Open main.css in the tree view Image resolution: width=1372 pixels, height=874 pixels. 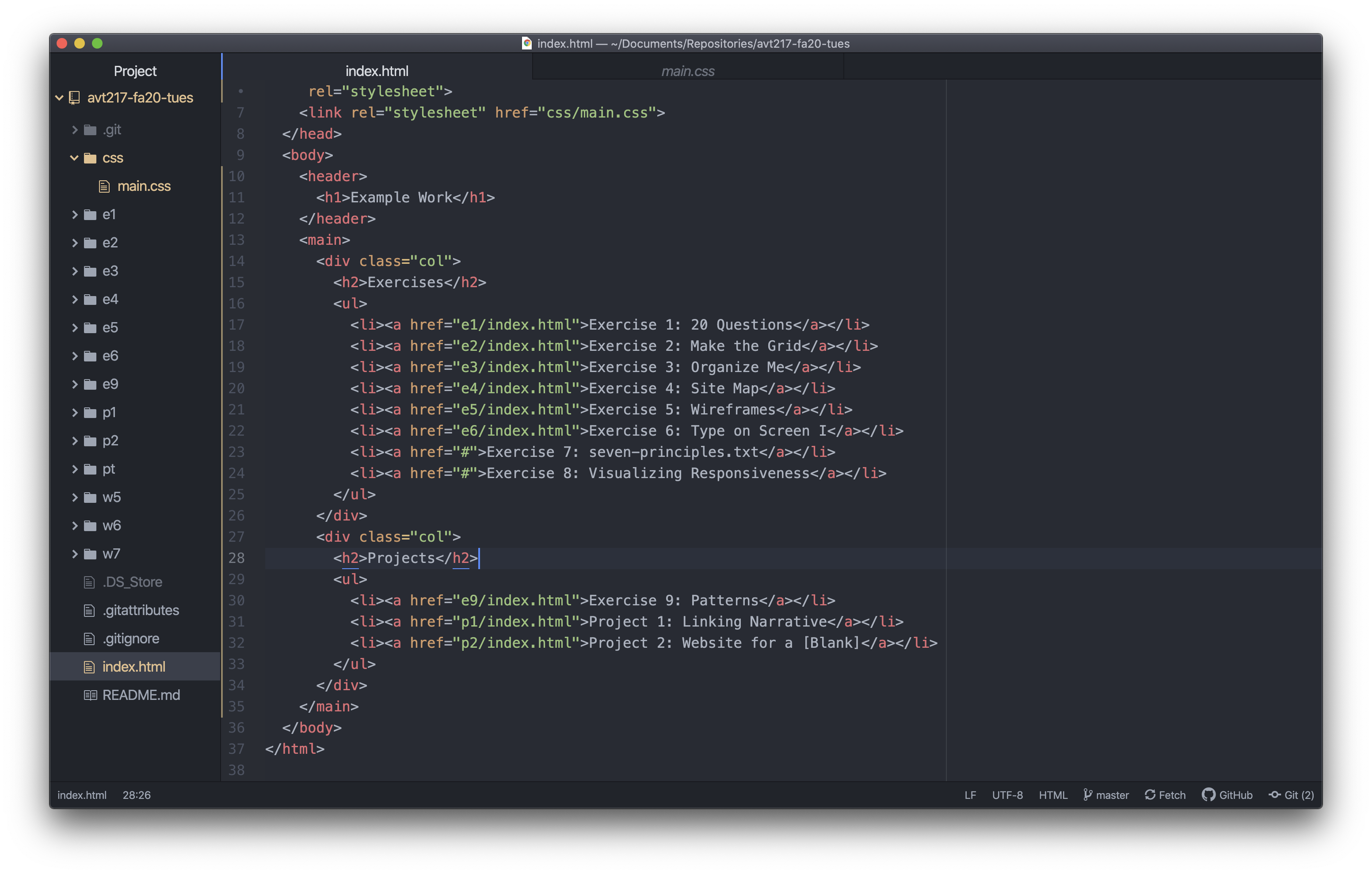point(144,186)
